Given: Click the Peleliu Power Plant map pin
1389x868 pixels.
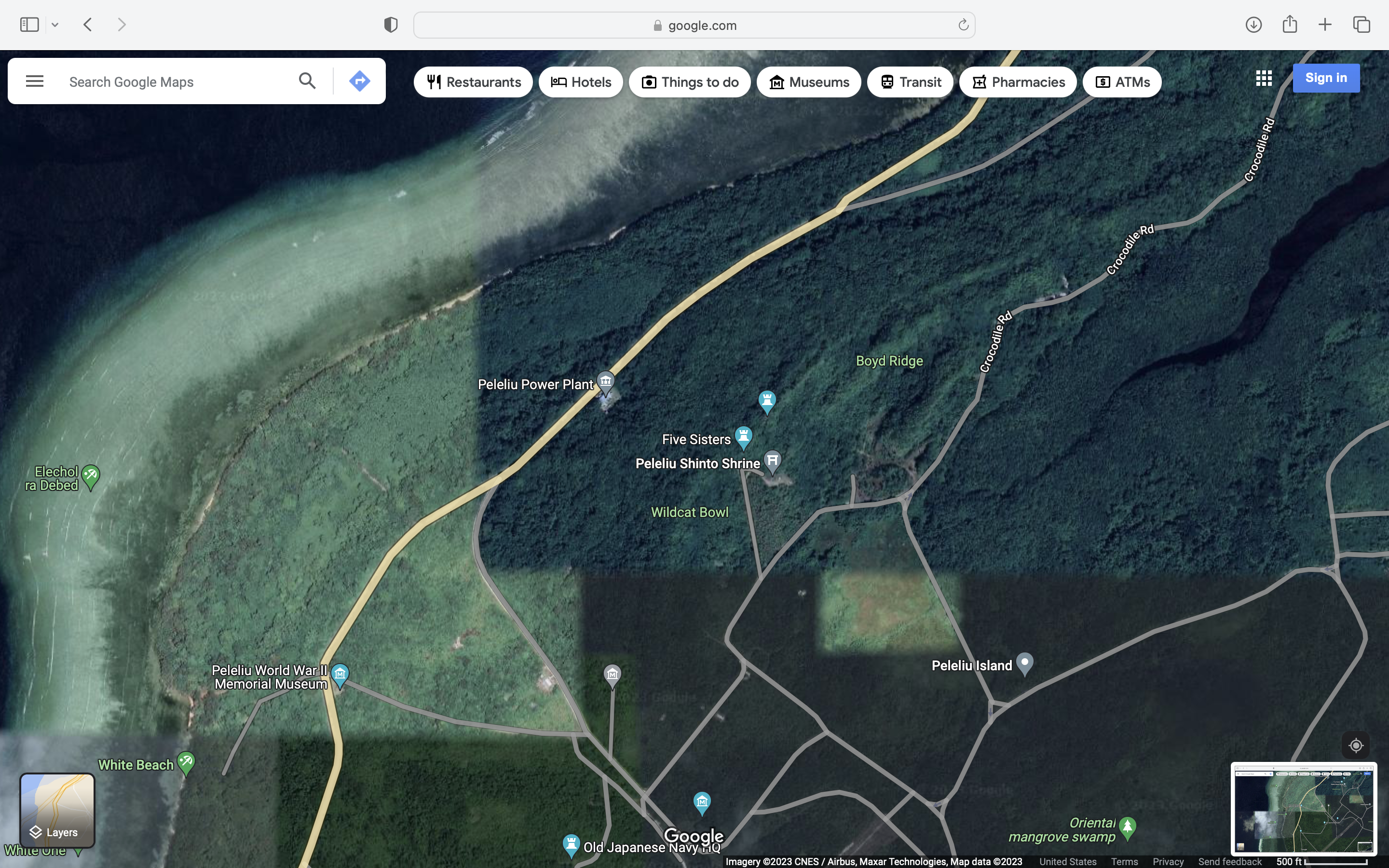Looking at the screenshot, I should [x=606, y=381].
